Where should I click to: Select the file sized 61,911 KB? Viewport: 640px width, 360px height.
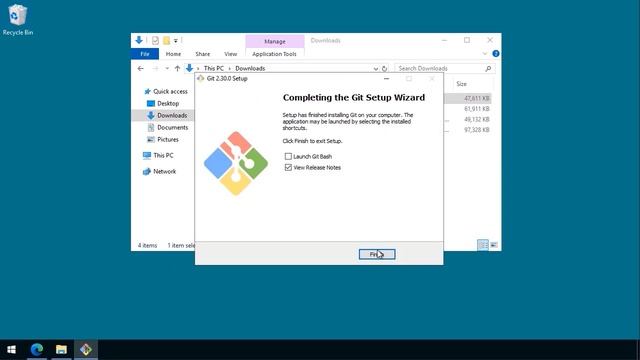[x=476, y=109]
